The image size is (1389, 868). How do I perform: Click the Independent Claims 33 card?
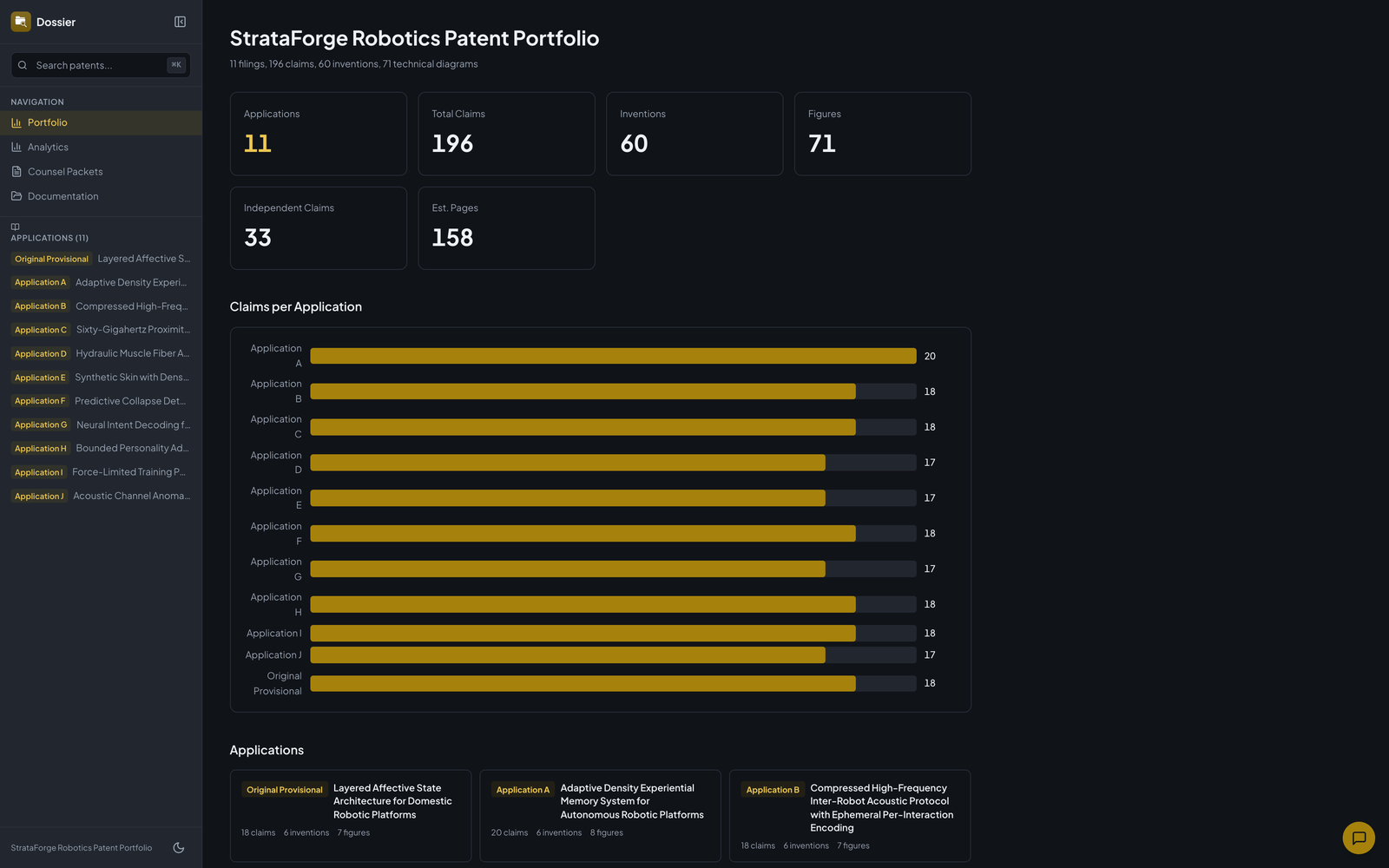point(319,228)
